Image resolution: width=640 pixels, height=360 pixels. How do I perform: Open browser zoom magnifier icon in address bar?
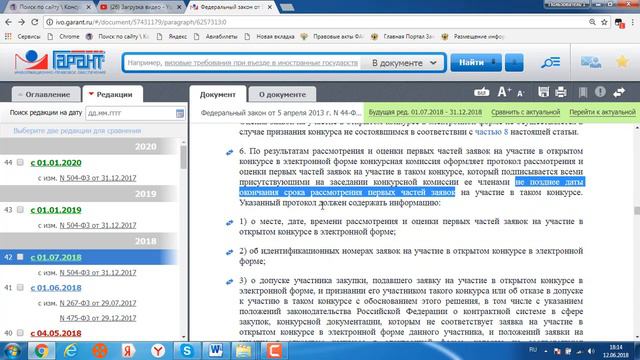(x=592, y=22)
